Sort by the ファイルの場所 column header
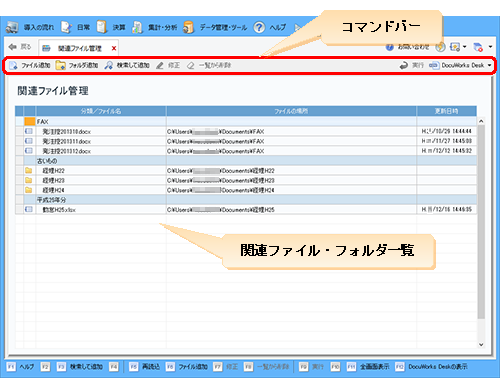The width and height of the screenshot is (500, 378). click(x=291, y=111)
